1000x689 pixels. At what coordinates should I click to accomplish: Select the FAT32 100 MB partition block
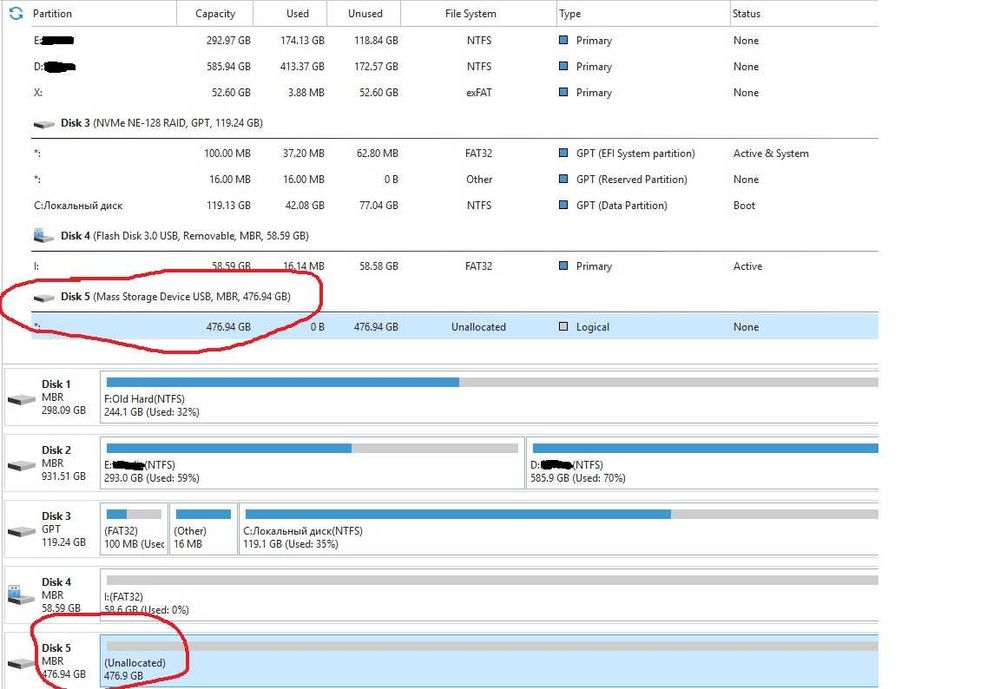coord(134,529)
